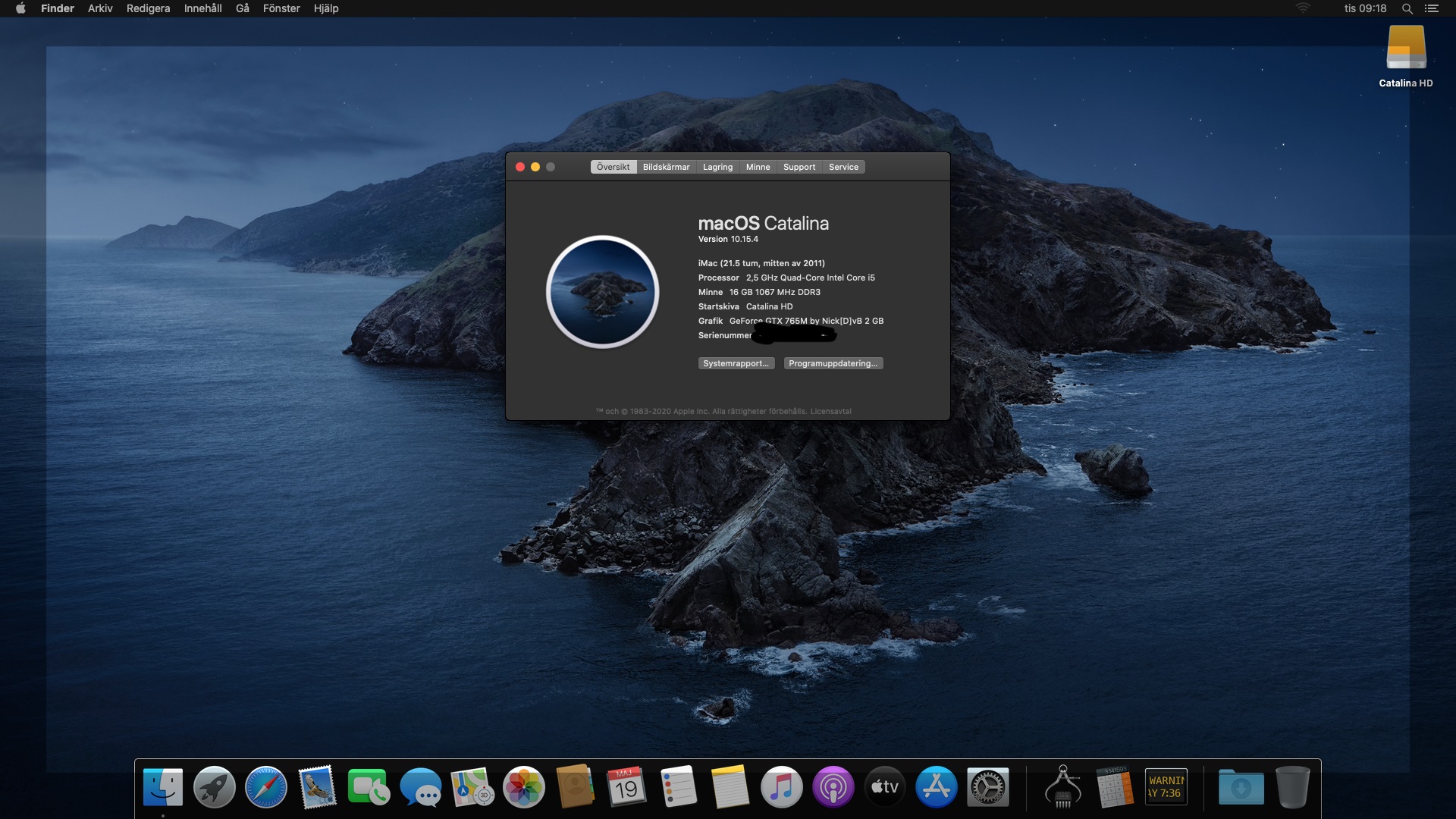
Task: Launch the App Store from dock
Action: point(937,787)
